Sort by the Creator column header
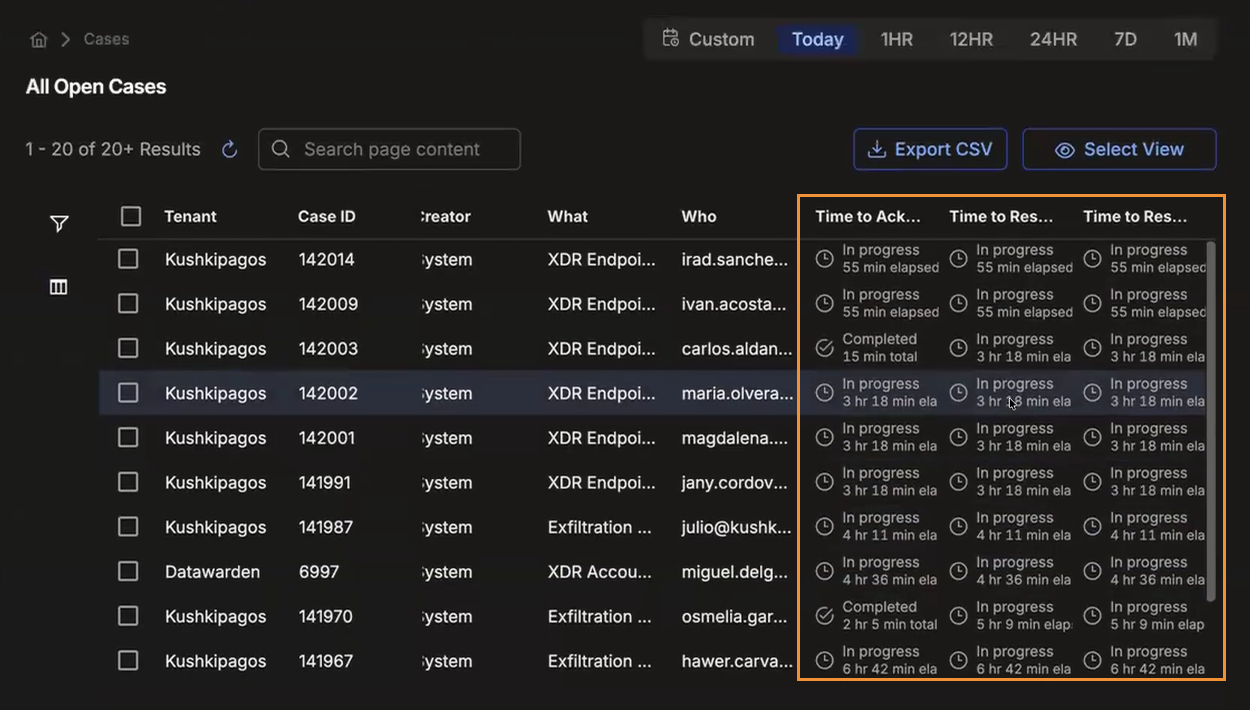Viewport: 1250px width, 710px height. (445, 216)
